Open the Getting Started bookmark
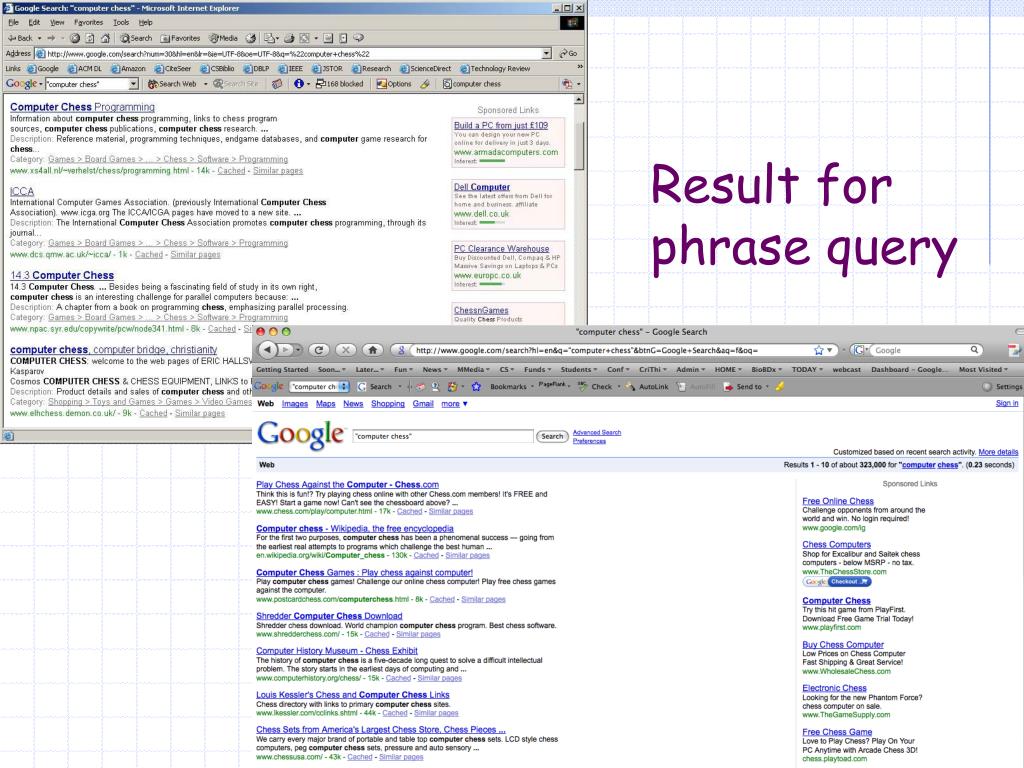Screen dimensions: 1024x768 click(282, 369)
